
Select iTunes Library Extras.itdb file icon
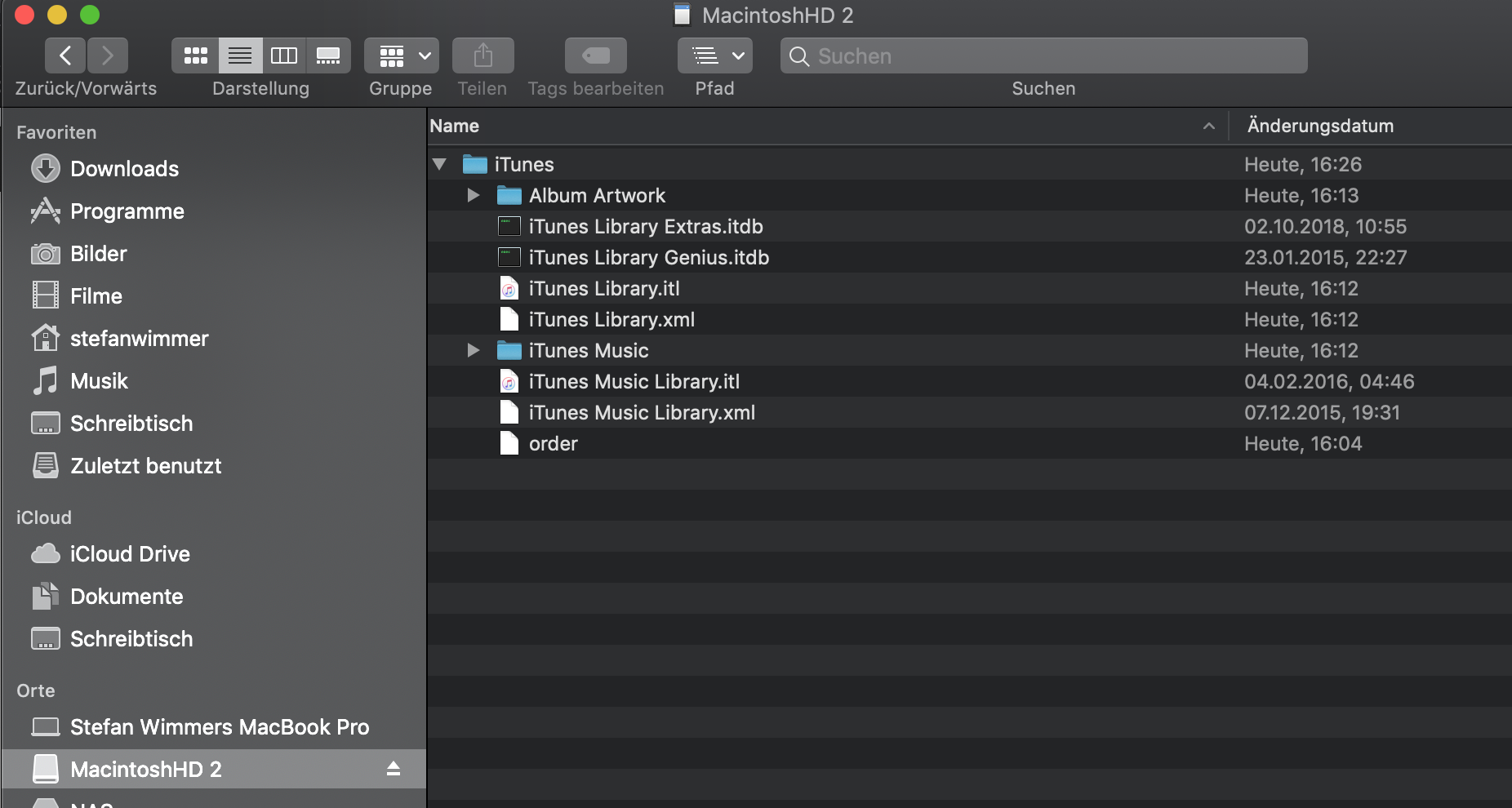[x=509, y=226]
